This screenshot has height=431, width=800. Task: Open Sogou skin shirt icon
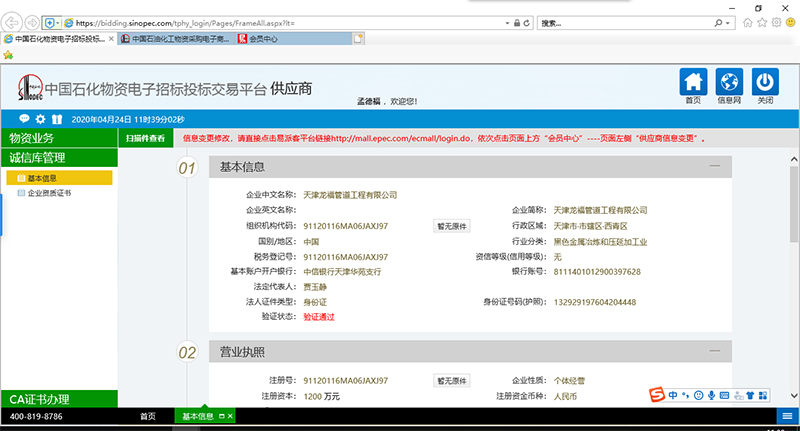pos(750,395)
